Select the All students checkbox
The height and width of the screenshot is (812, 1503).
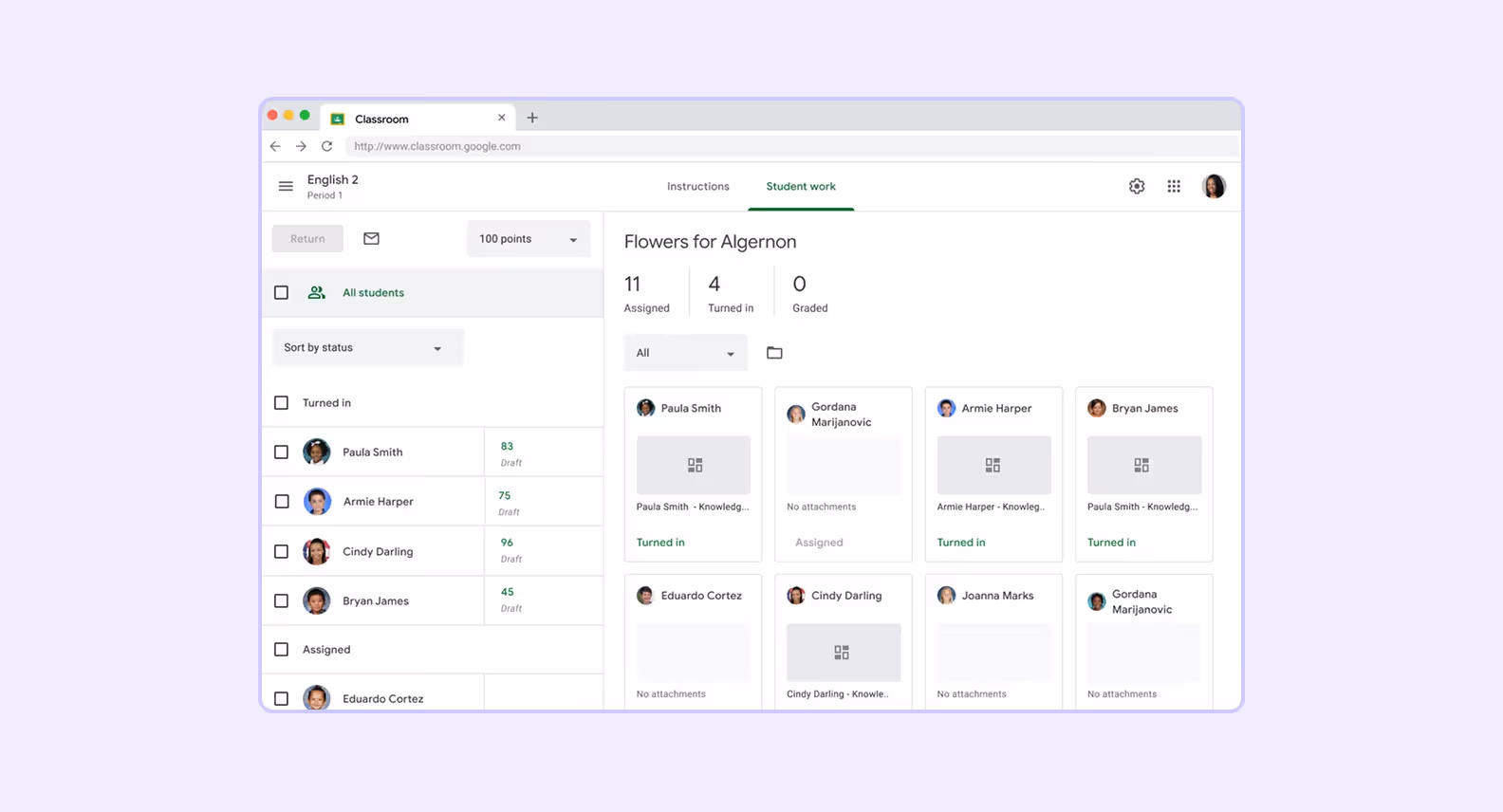[x=281, y=292]
